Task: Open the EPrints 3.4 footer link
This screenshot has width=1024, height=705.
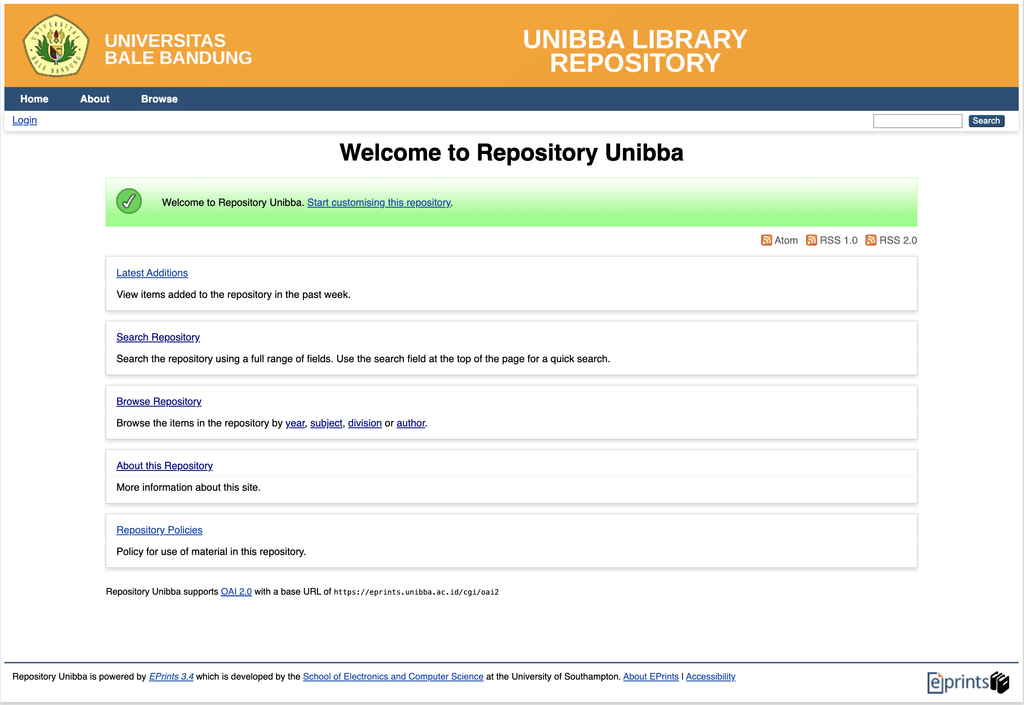Action: coord(171,676)
